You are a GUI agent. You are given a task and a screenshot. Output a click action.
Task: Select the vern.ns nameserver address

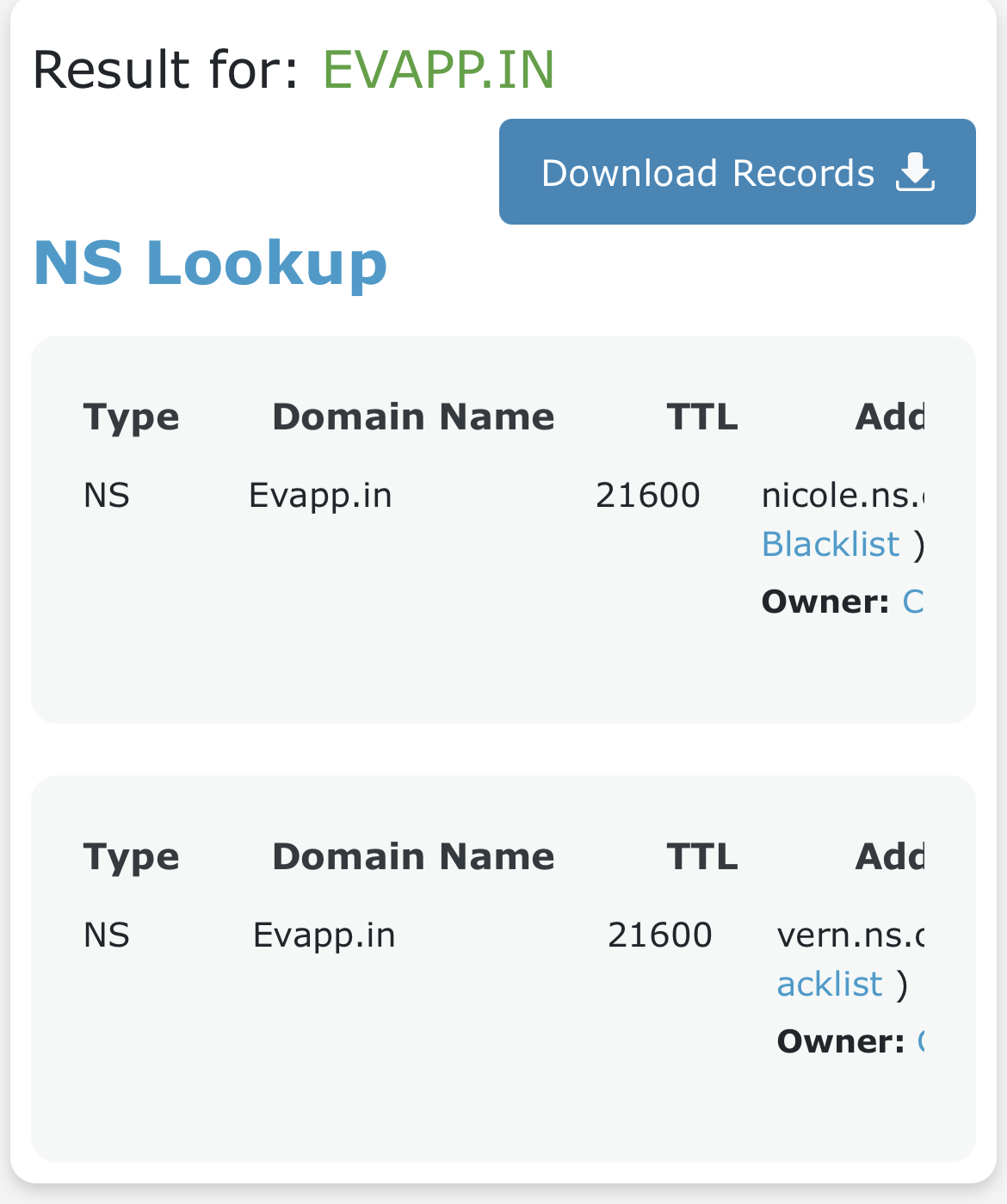click(849, 935)
